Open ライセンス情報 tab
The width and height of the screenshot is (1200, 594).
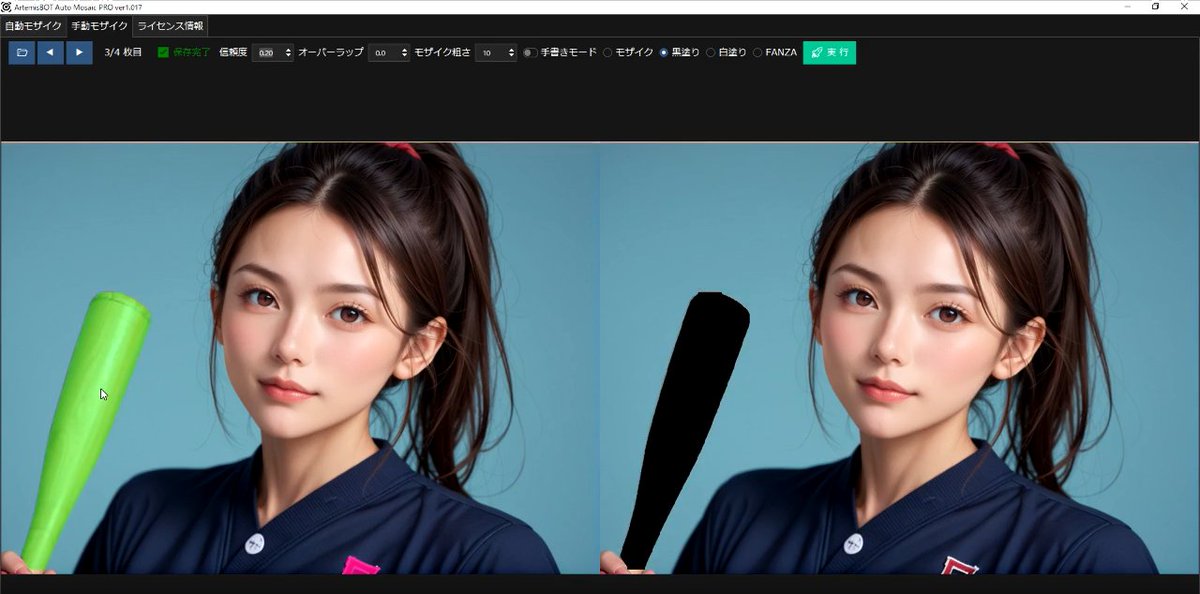pos(170,26)
